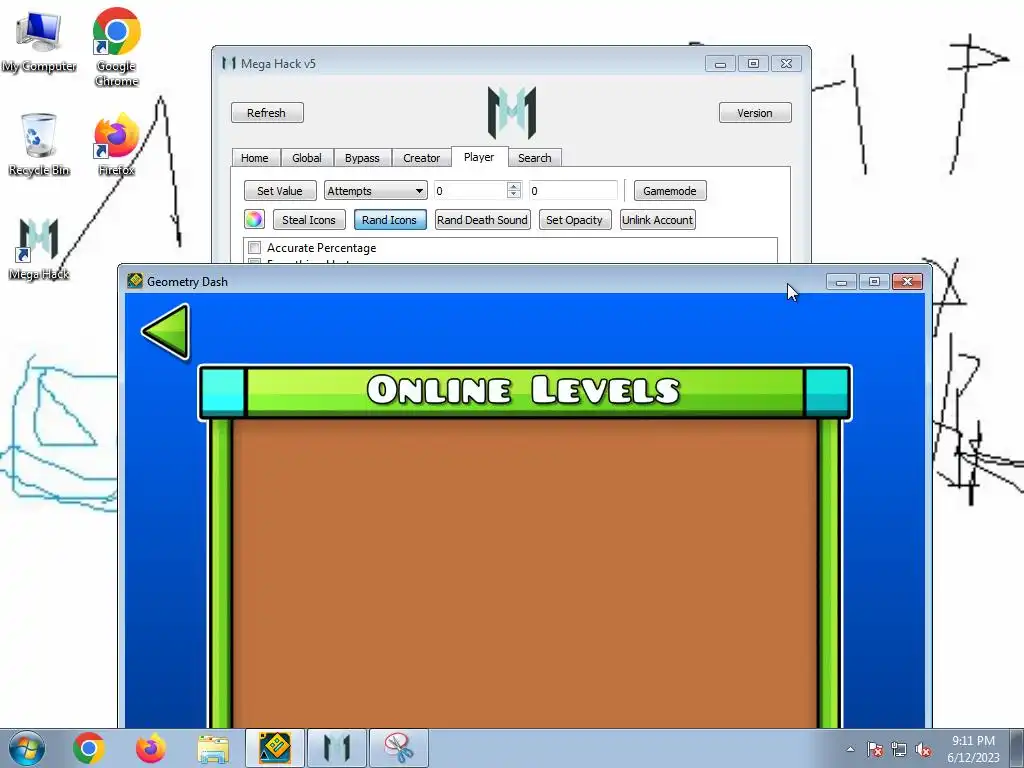Minimize the Mega Hack v5 window

pos(720,64)
